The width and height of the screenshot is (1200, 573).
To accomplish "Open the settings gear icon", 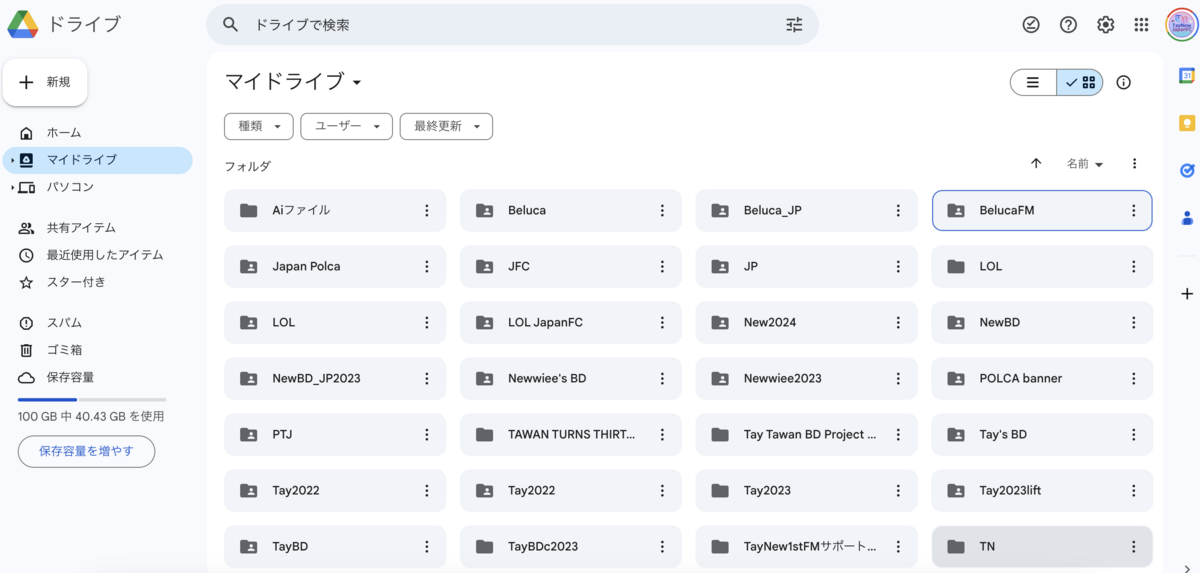I will [x=1105, y=25].
